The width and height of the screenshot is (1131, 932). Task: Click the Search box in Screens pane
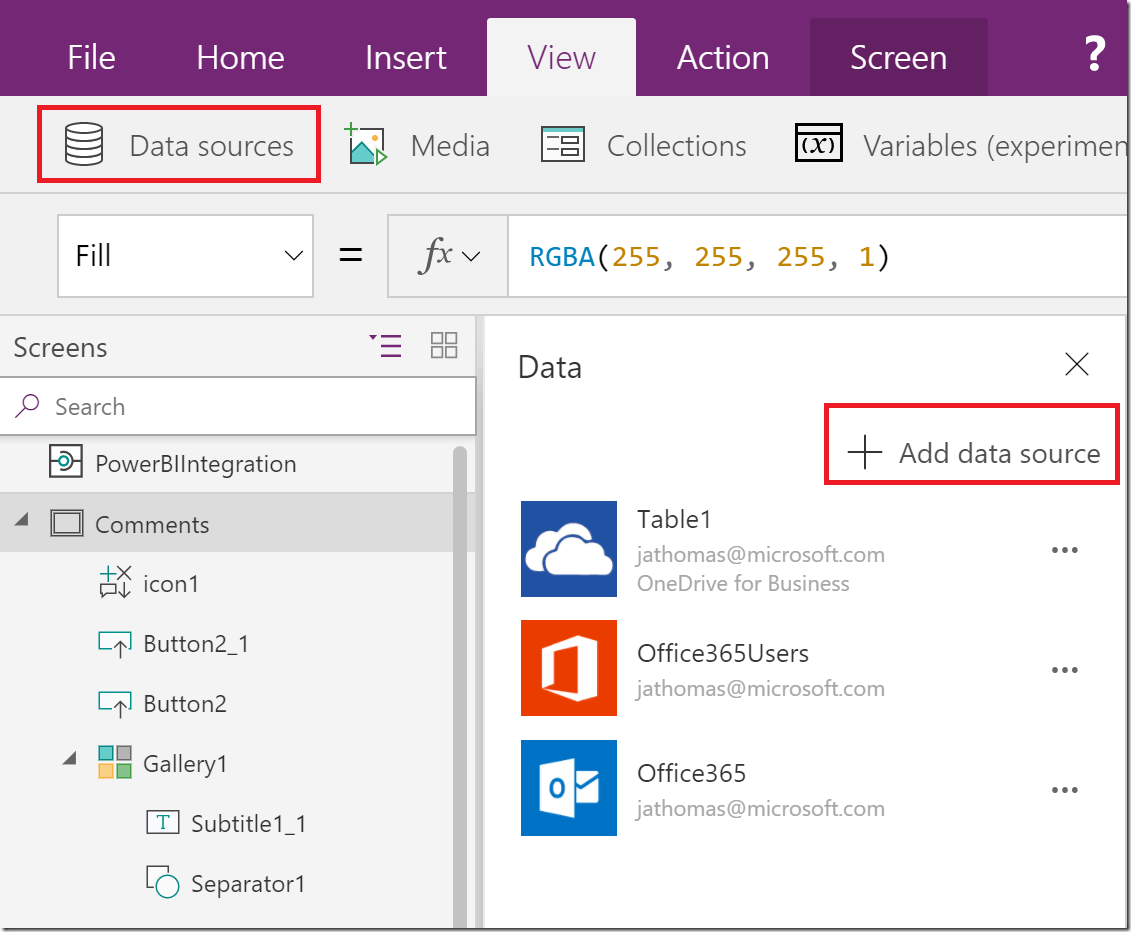pos(238,407)
